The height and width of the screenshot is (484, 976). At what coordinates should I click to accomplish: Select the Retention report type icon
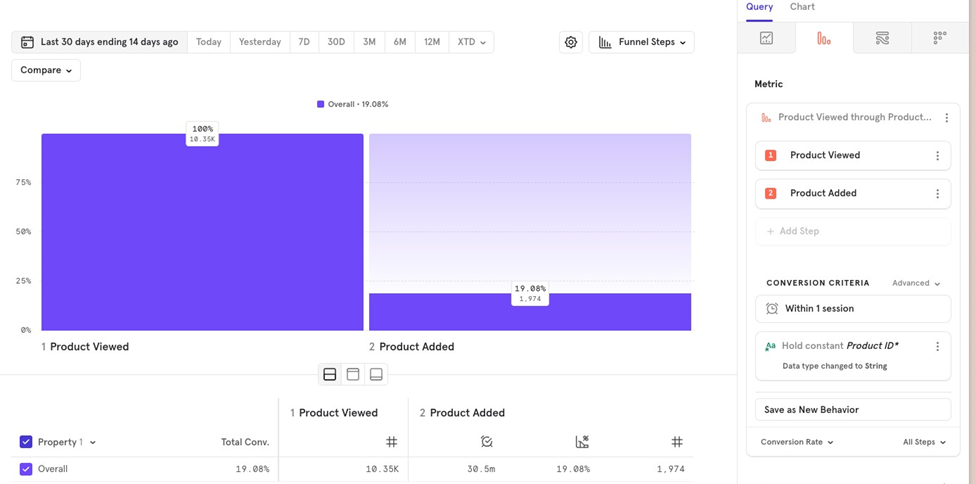click(x=939, y=38)
